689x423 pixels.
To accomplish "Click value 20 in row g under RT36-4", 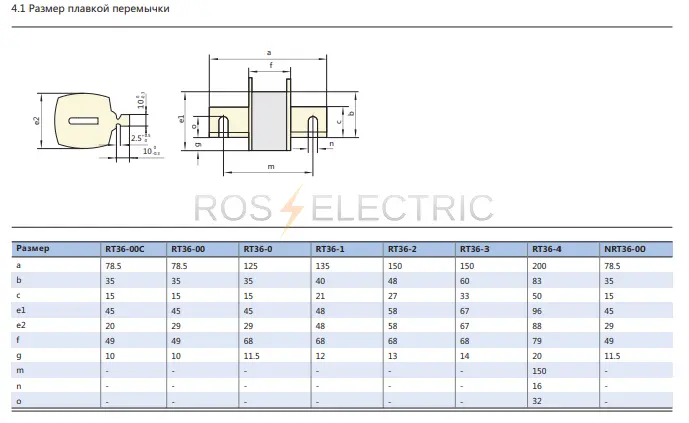I will tap(537, 356).
